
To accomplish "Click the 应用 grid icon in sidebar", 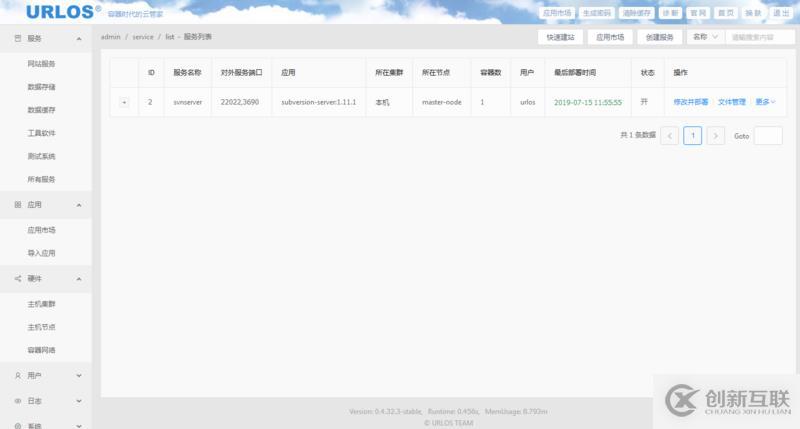I will 18,204.
